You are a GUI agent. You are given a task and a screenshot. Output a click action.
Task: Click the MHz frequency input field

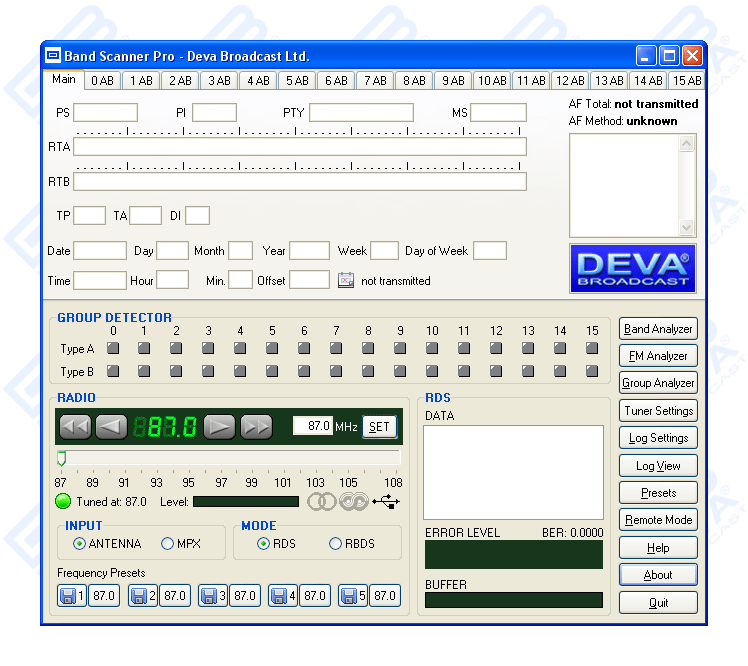[x=312, y=426]
